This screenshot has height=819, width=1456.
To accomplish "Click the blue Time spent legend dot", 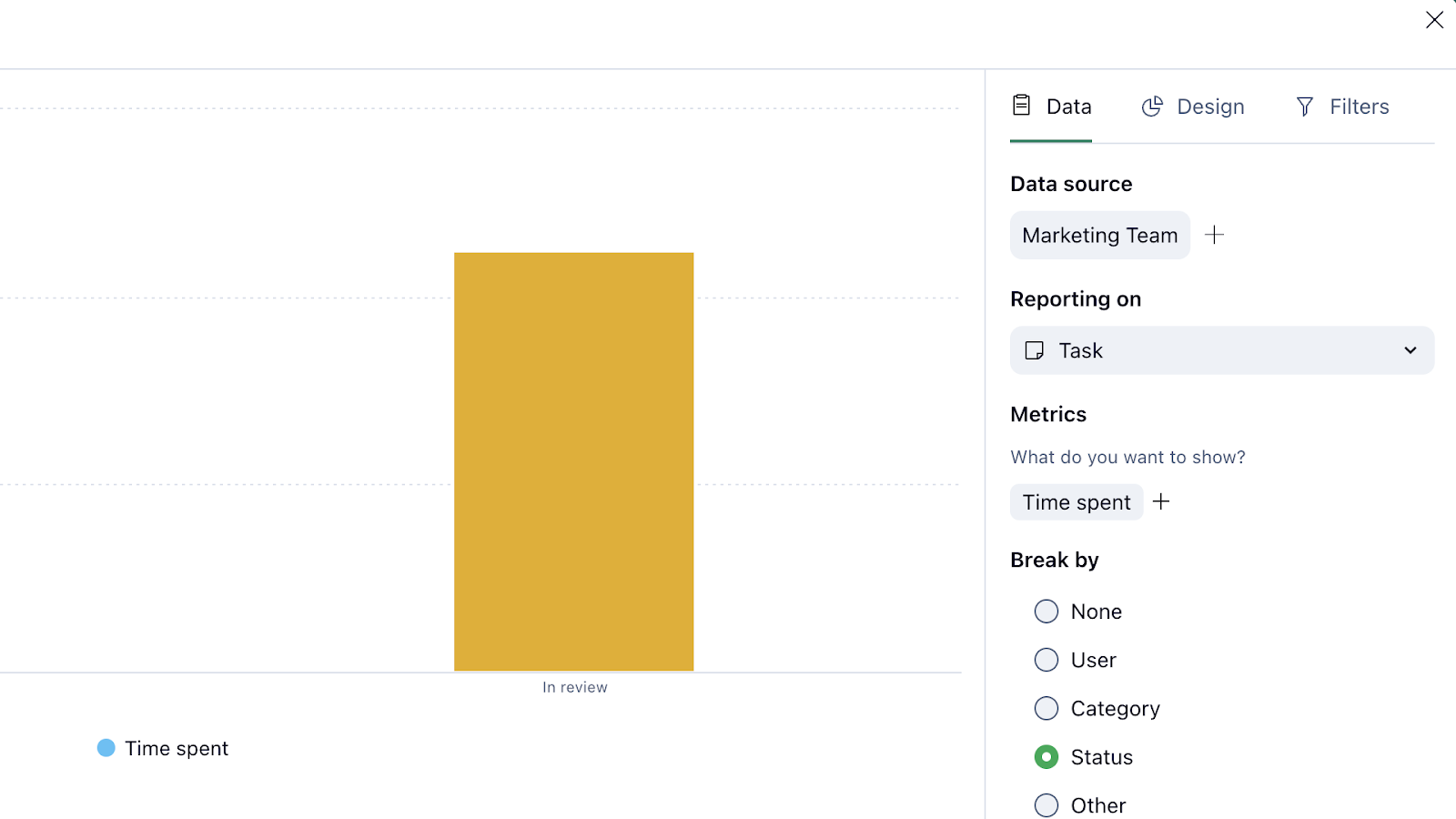I will 106,748.
